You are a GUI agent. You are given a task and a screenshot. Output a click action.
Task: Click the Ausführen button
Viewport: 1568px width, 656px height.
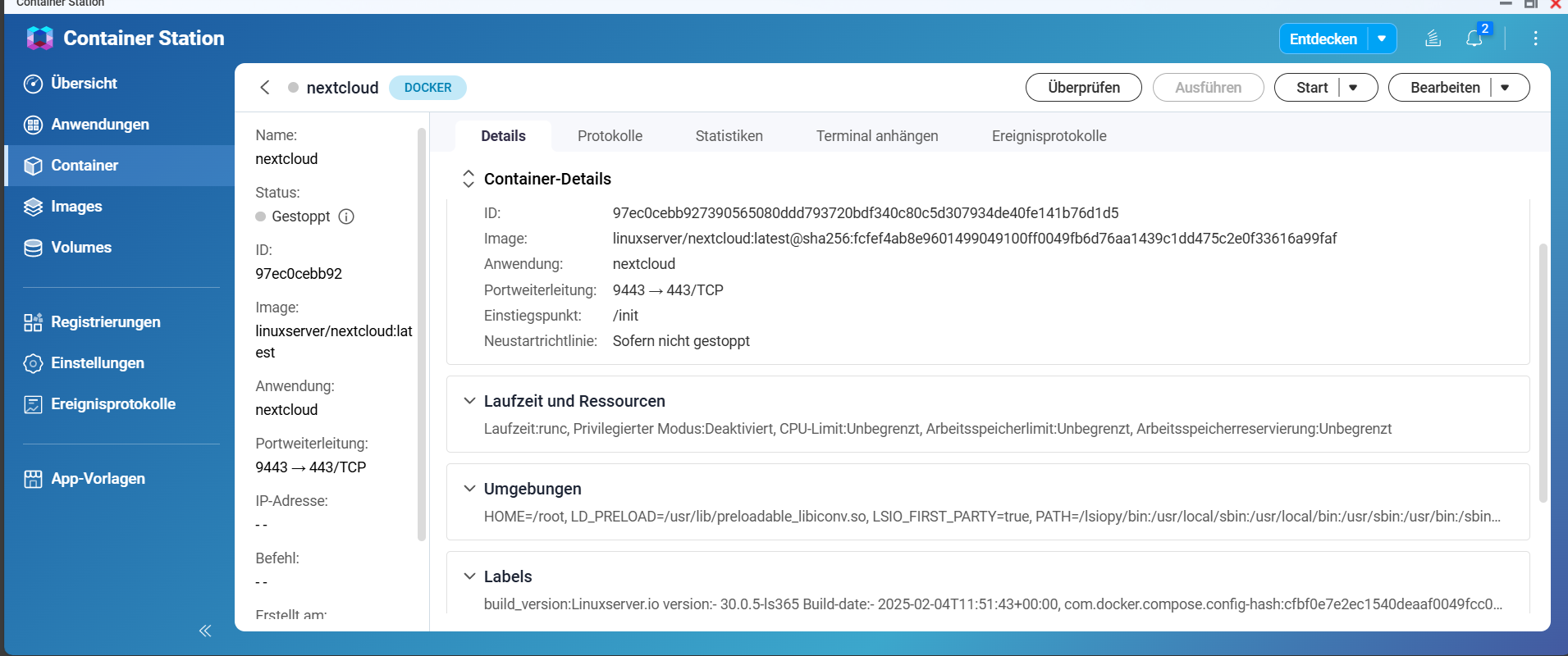[1208, 88]
